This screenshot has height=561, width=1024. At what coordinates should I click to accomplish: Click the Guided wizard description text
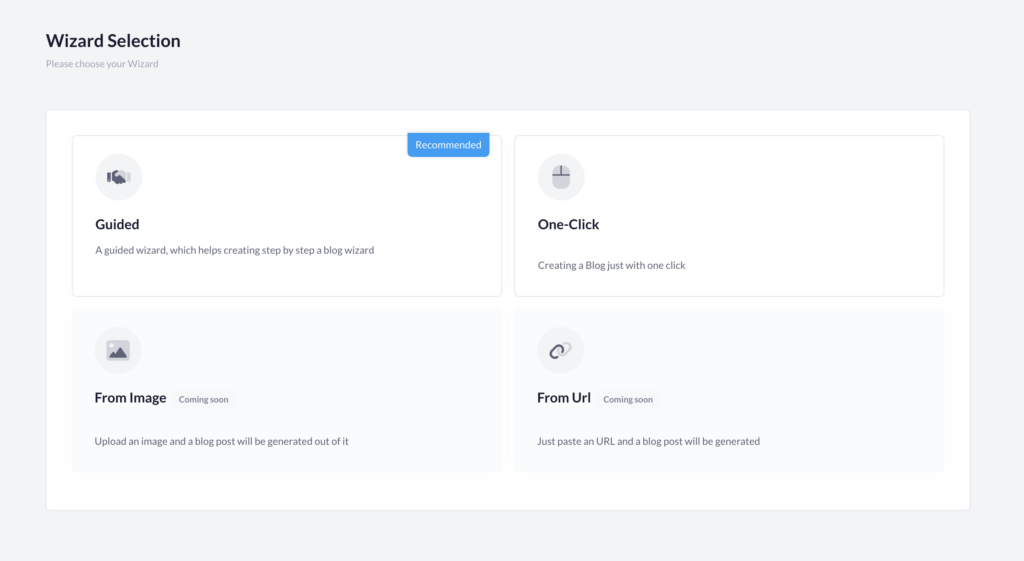click(234, 250)
